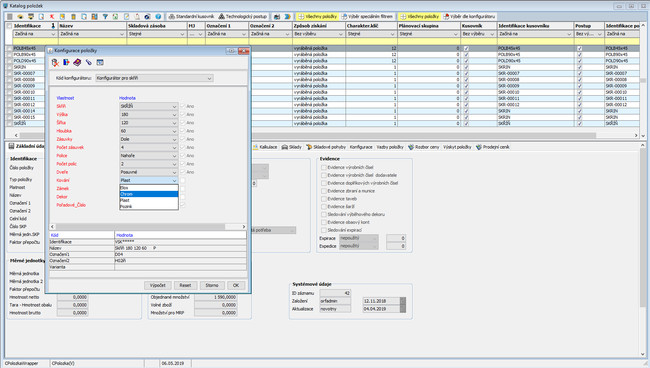Click the Objednané množství value field
Viewport: 650px width, 368px height.
tap(216, 297)
